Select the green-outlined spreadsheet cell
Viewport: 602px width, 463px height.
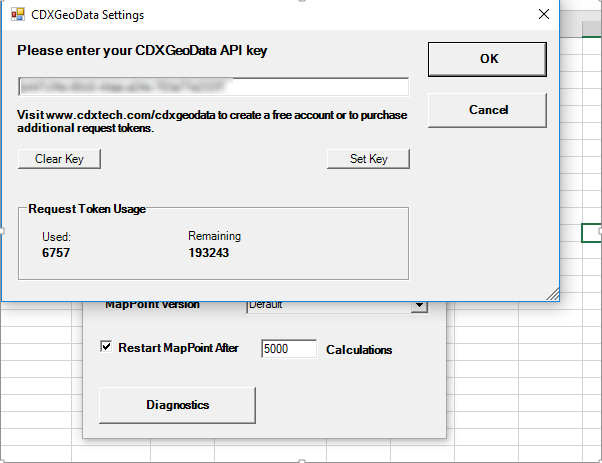point(592,233)
